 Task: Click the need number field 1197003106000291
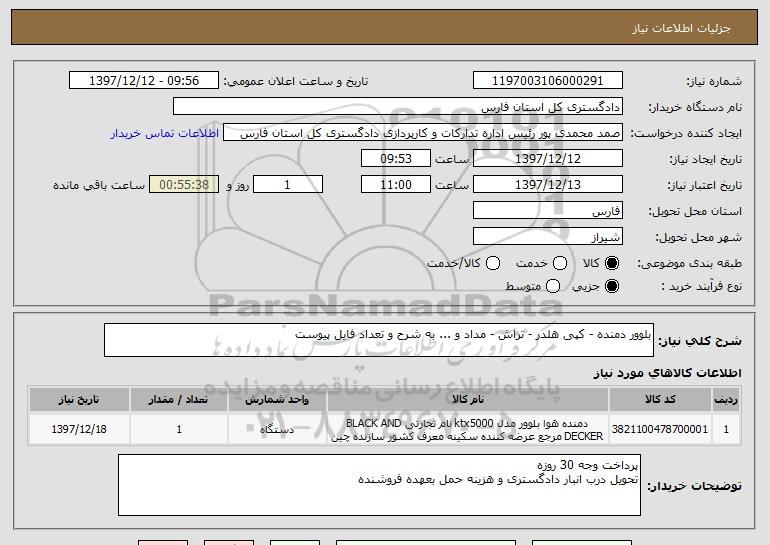coord(548,81)
